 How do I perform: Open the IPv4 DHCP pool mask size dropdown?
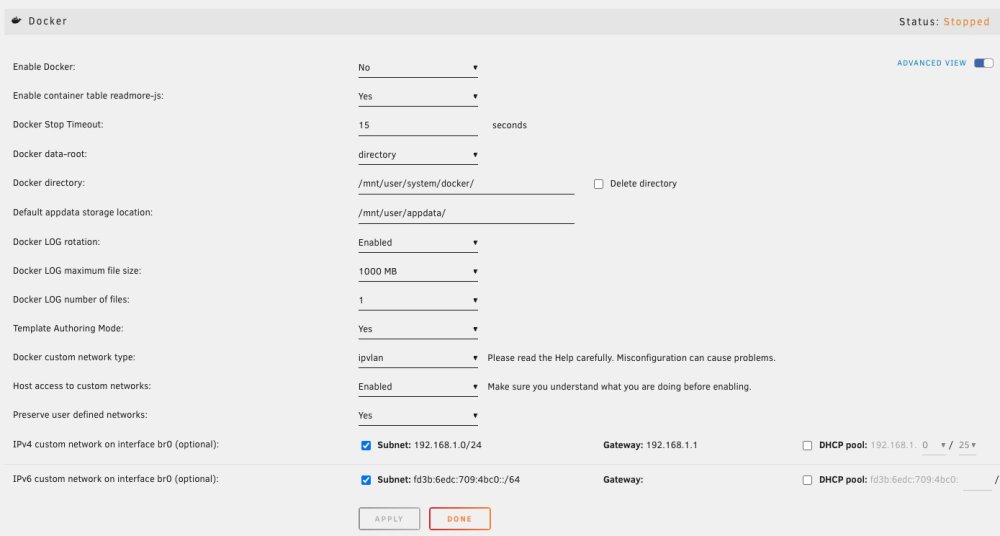(967, 445)
